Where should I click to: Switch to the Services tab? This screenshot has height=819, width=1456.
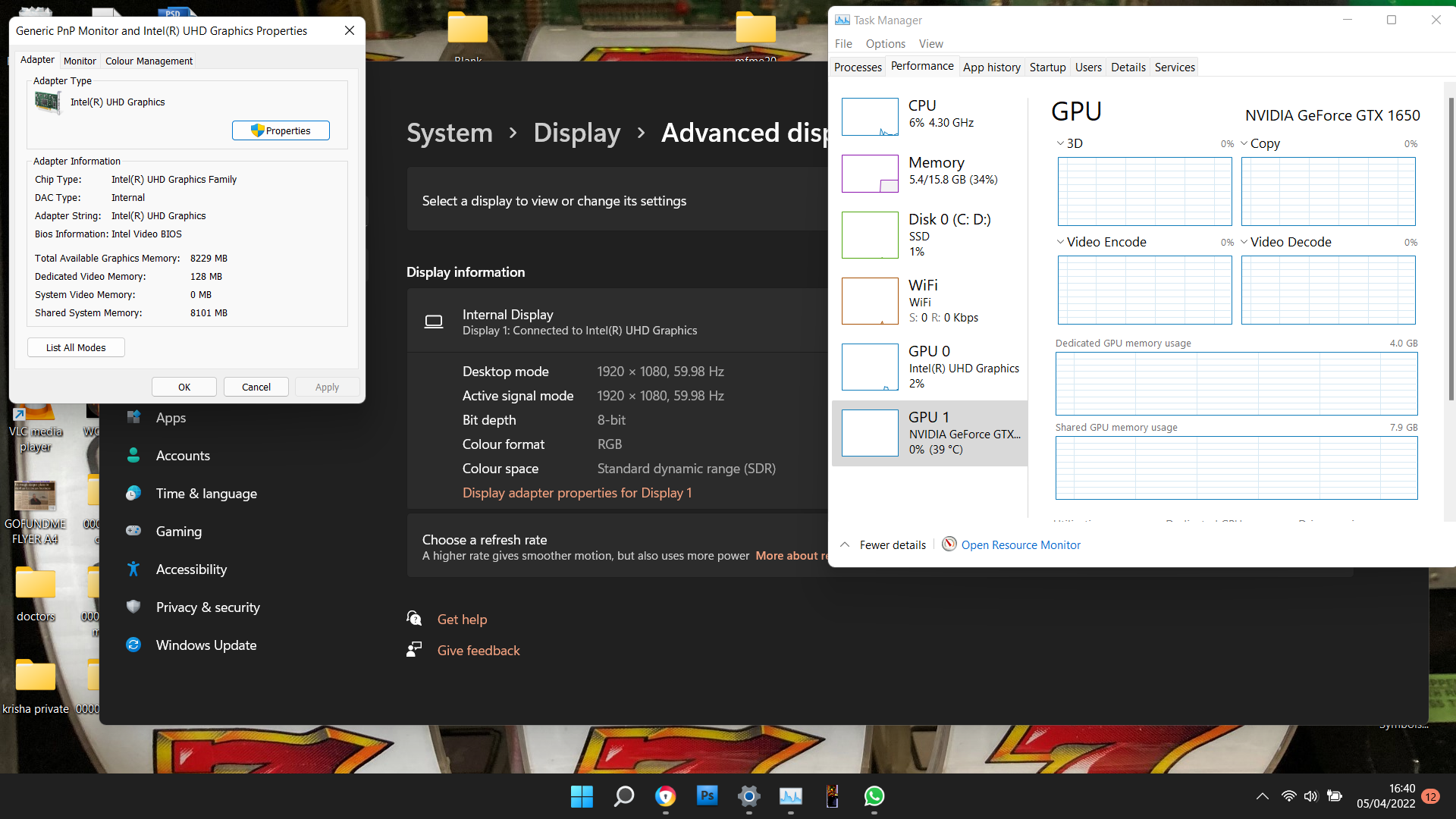[1175, 67]
